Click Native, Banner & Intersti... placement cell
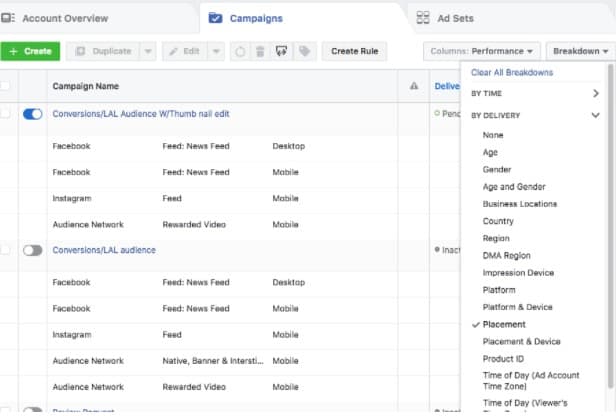The height and width of the screenshot is (416, 616). click(213, 361)
